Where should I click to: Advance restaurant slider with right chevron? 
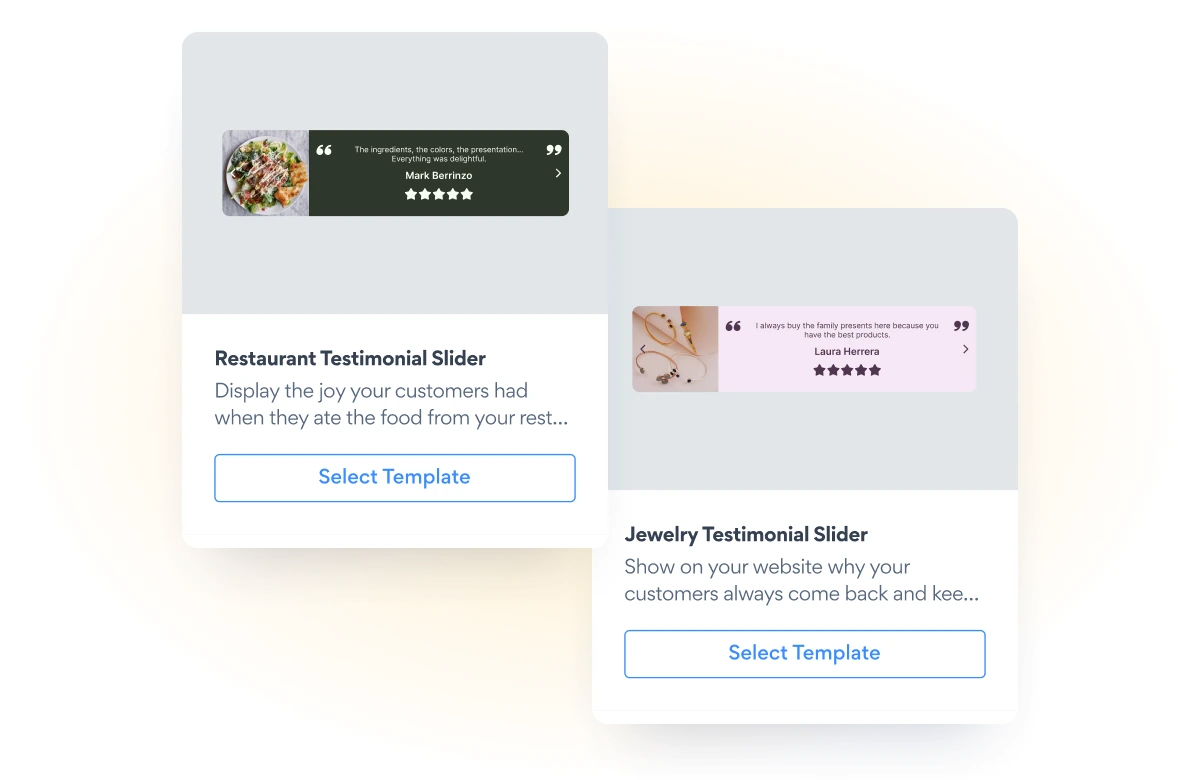coord(558,173)
